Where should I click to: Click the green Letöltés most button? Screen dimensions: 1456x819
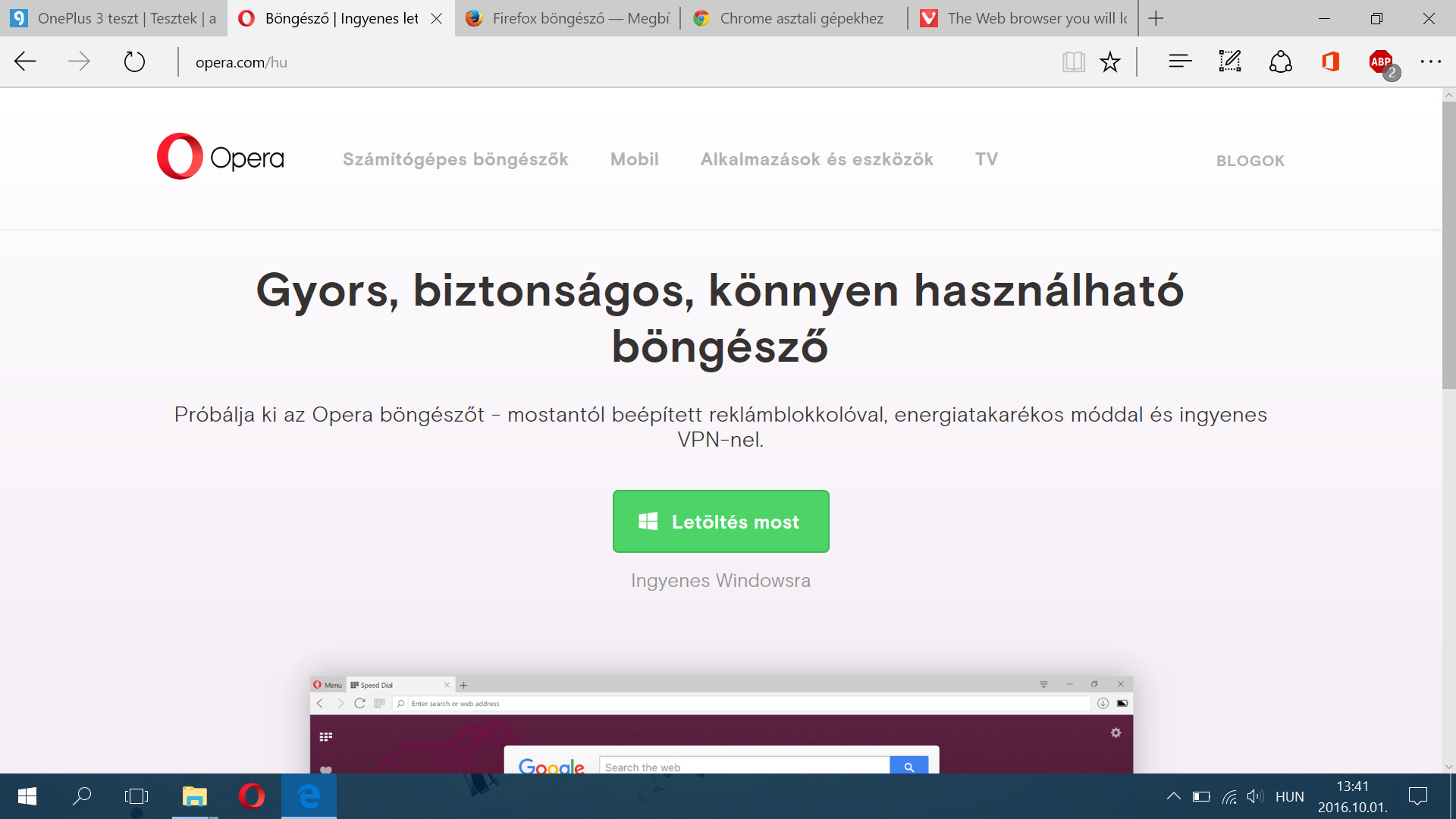point(720,521)
